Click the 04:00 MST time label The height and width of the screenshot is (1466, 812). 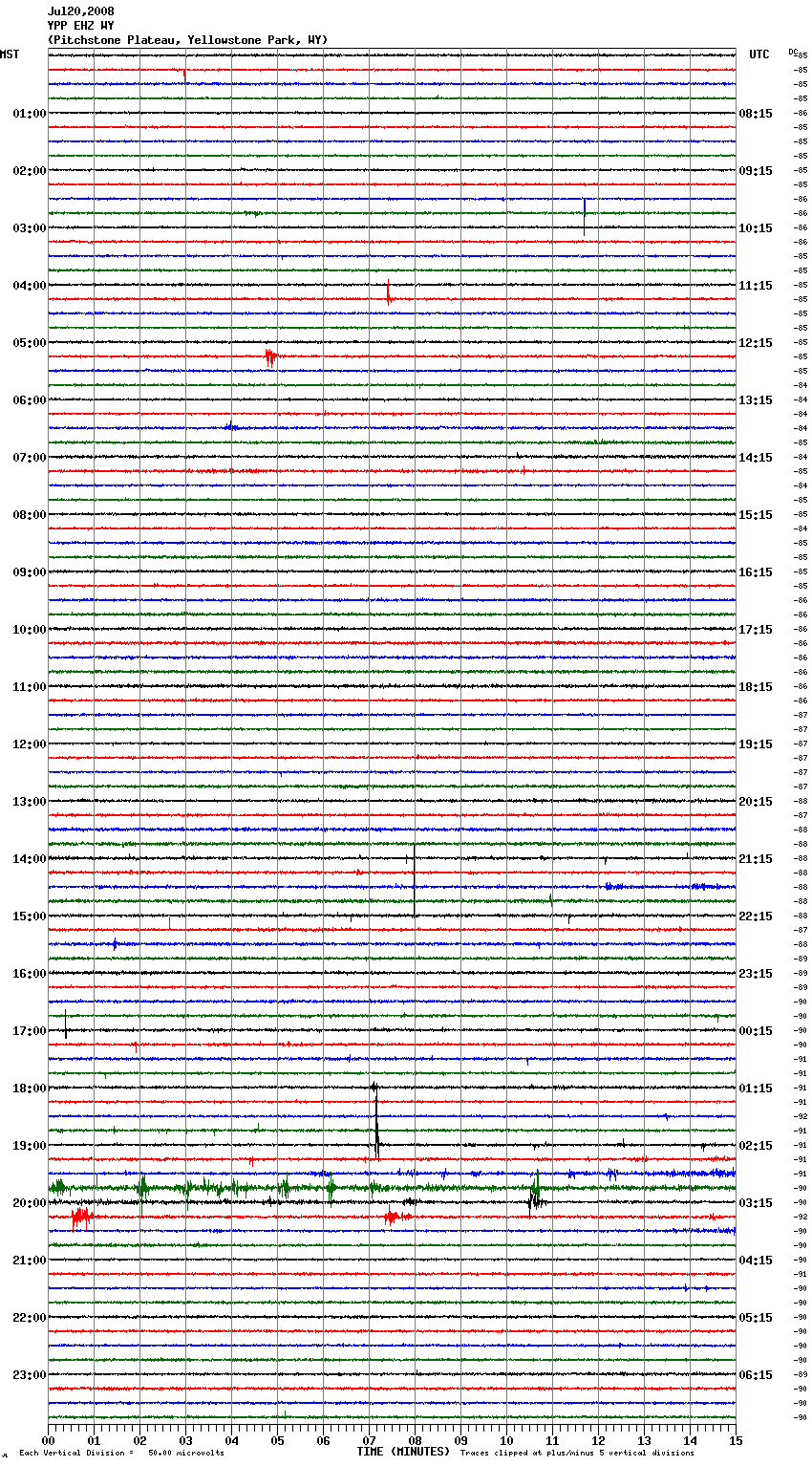[30, 286]
